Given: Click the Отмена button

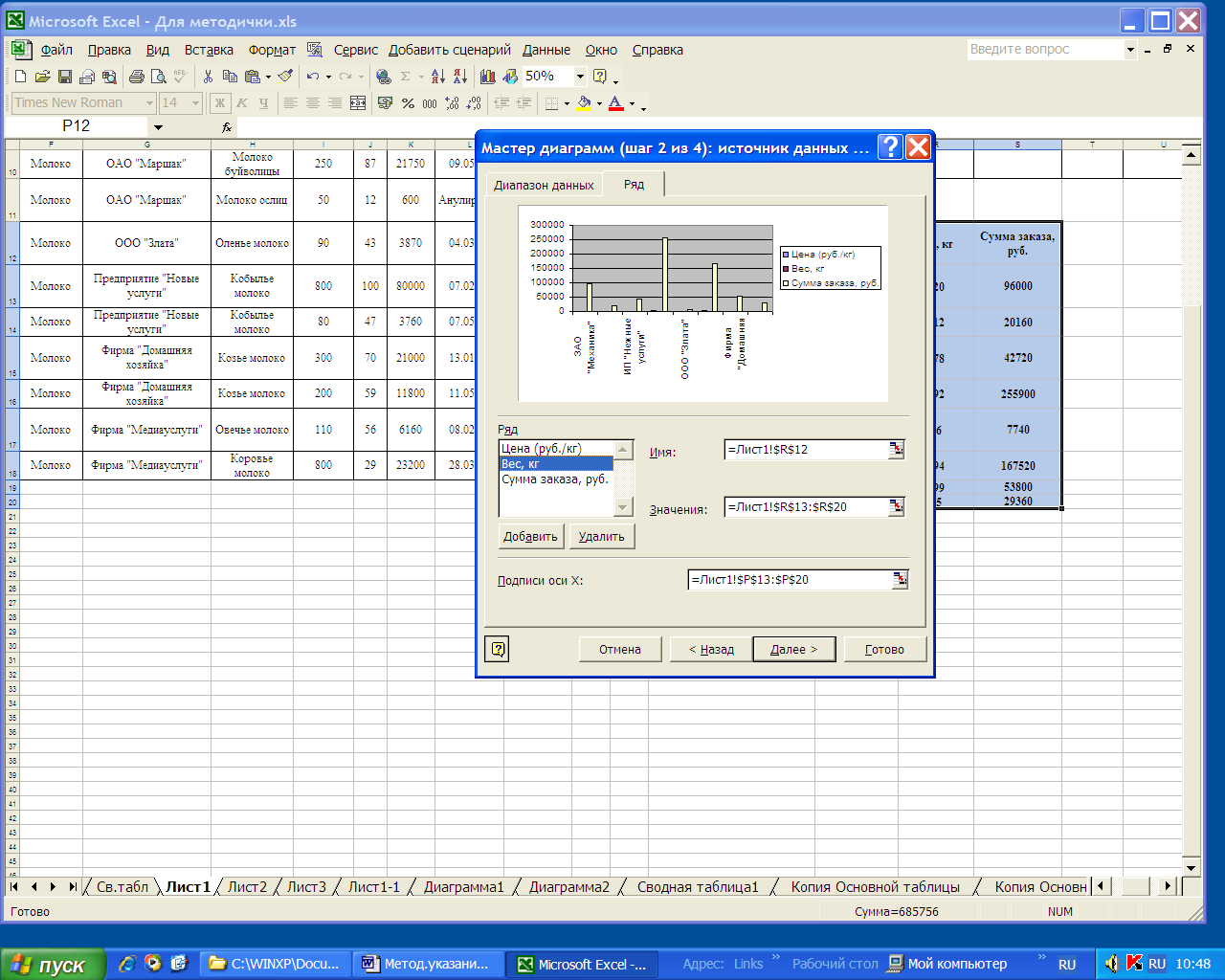Looking at the screenshot, I should [x=620, y=649].
